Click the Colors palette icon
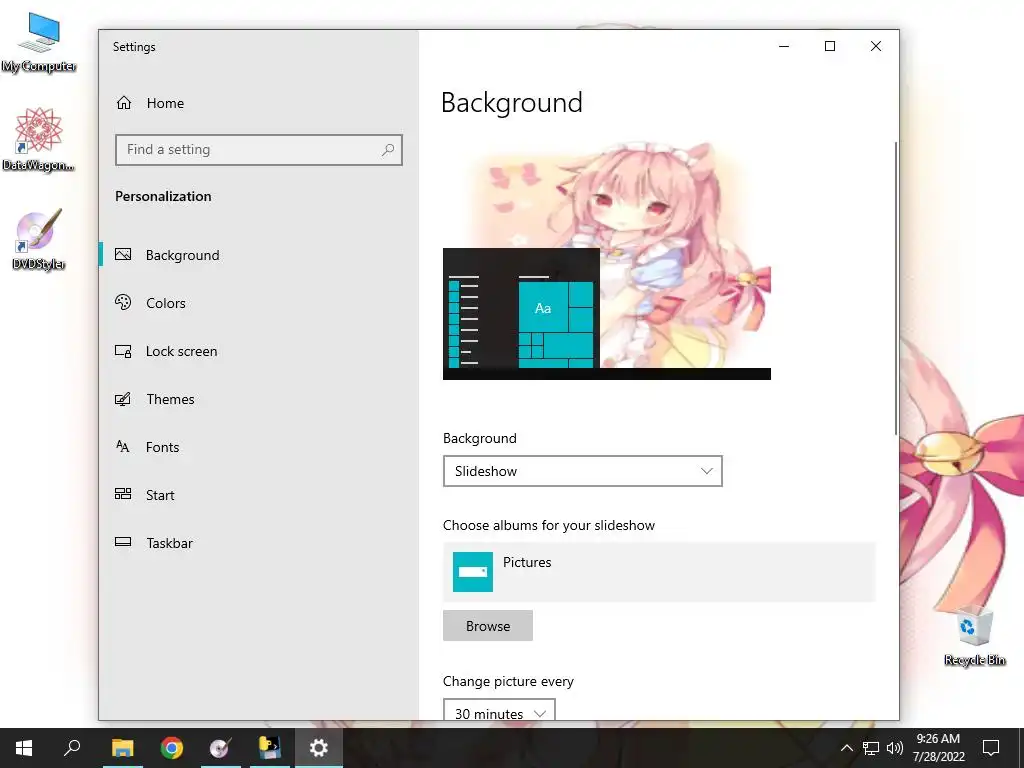Image resolution: width=1024 pixels, height=768 pixels. pos(123,302)
